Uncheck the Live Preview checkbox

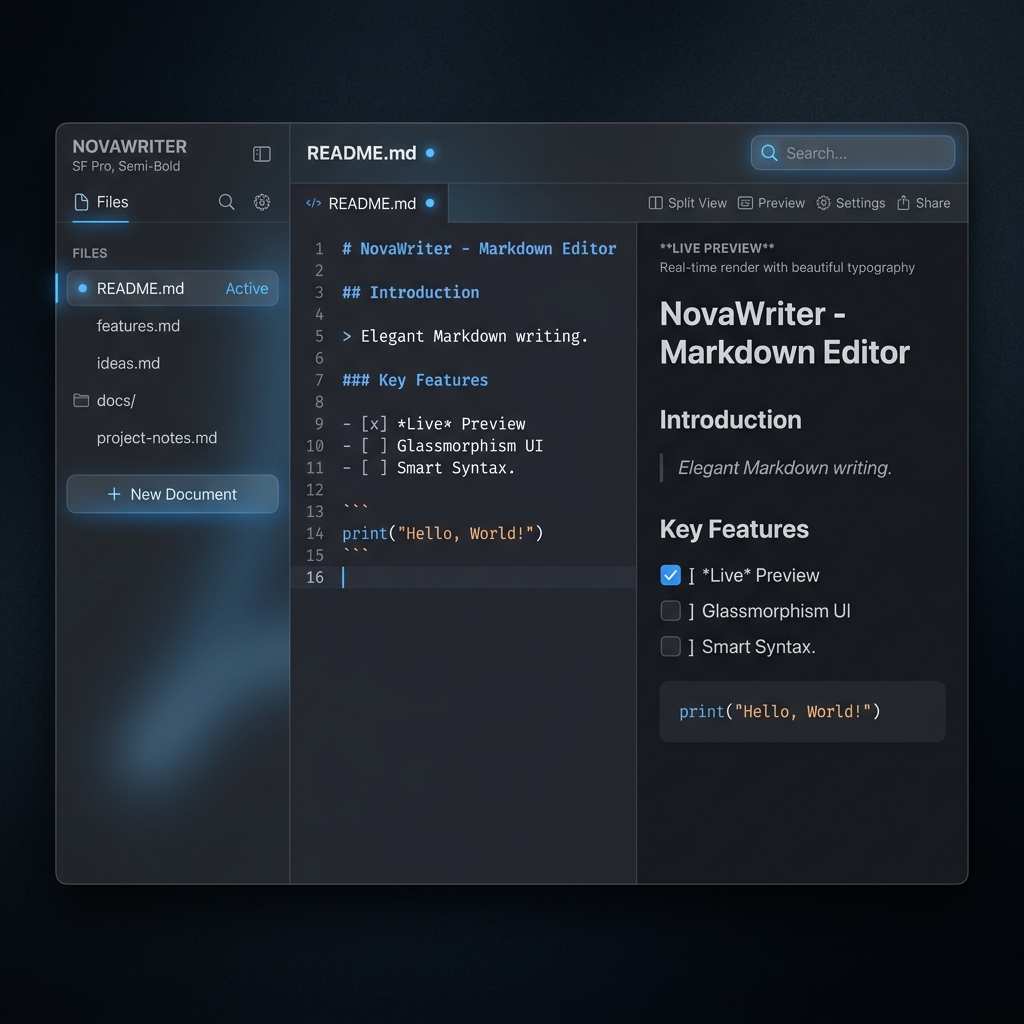[x=670, y=575]
